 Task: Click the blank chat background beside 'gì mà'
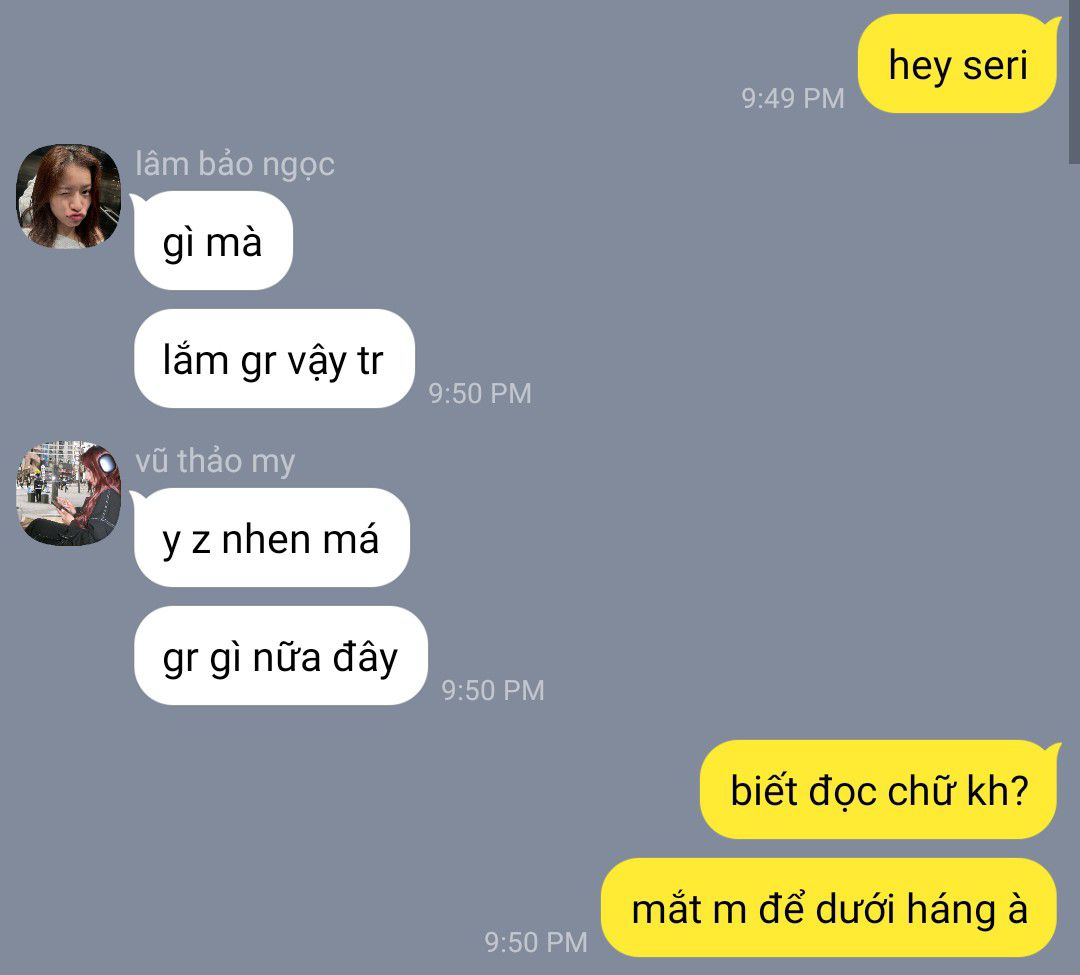pos(620,240)
